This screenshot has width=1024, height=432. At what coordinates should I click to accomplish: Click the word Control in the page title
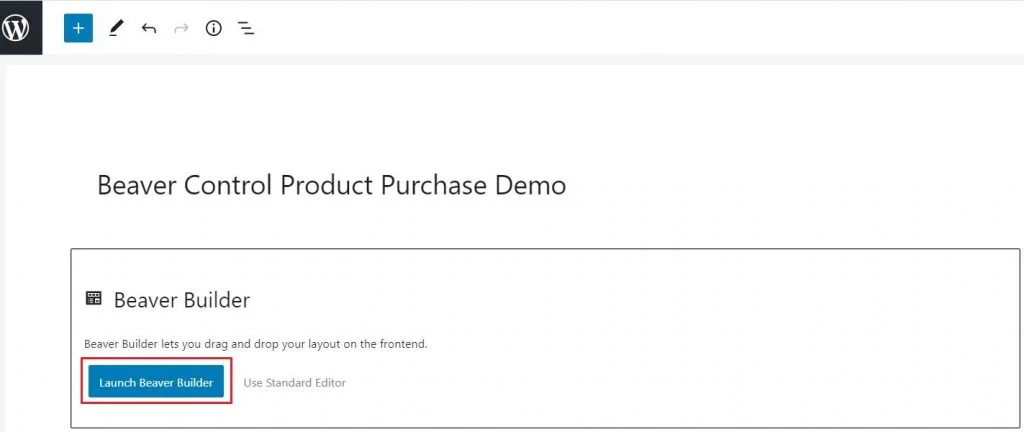228,185
